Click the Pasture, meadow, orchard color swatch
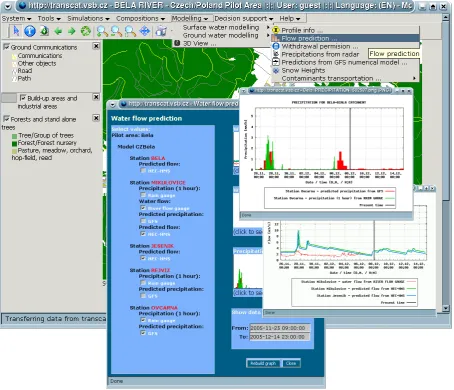454x390 pixels. [x=14, y=151]
